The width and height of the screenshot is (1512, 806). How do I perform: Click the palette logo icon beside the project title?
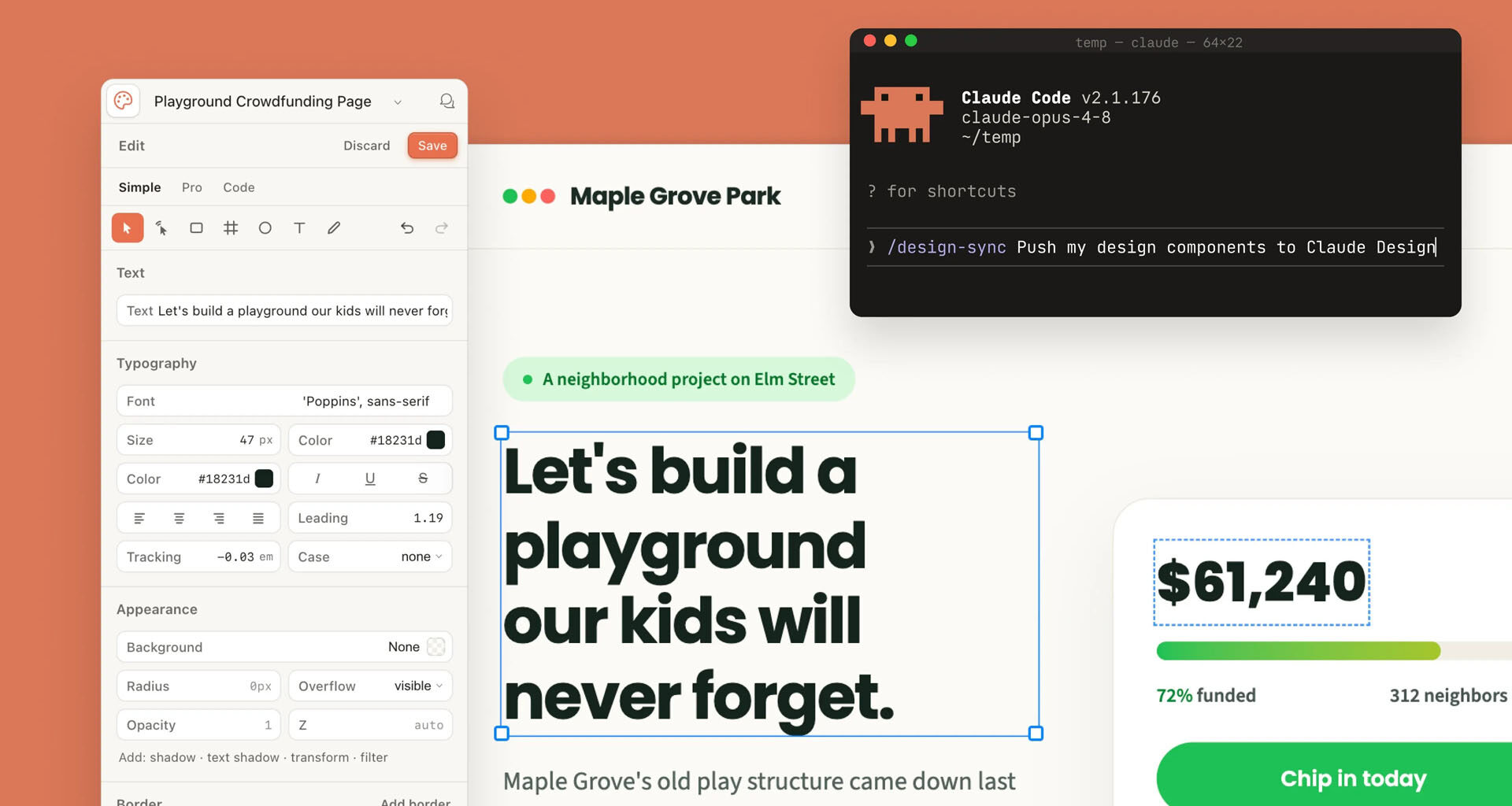pyautogui.click(x=123, y=101)
